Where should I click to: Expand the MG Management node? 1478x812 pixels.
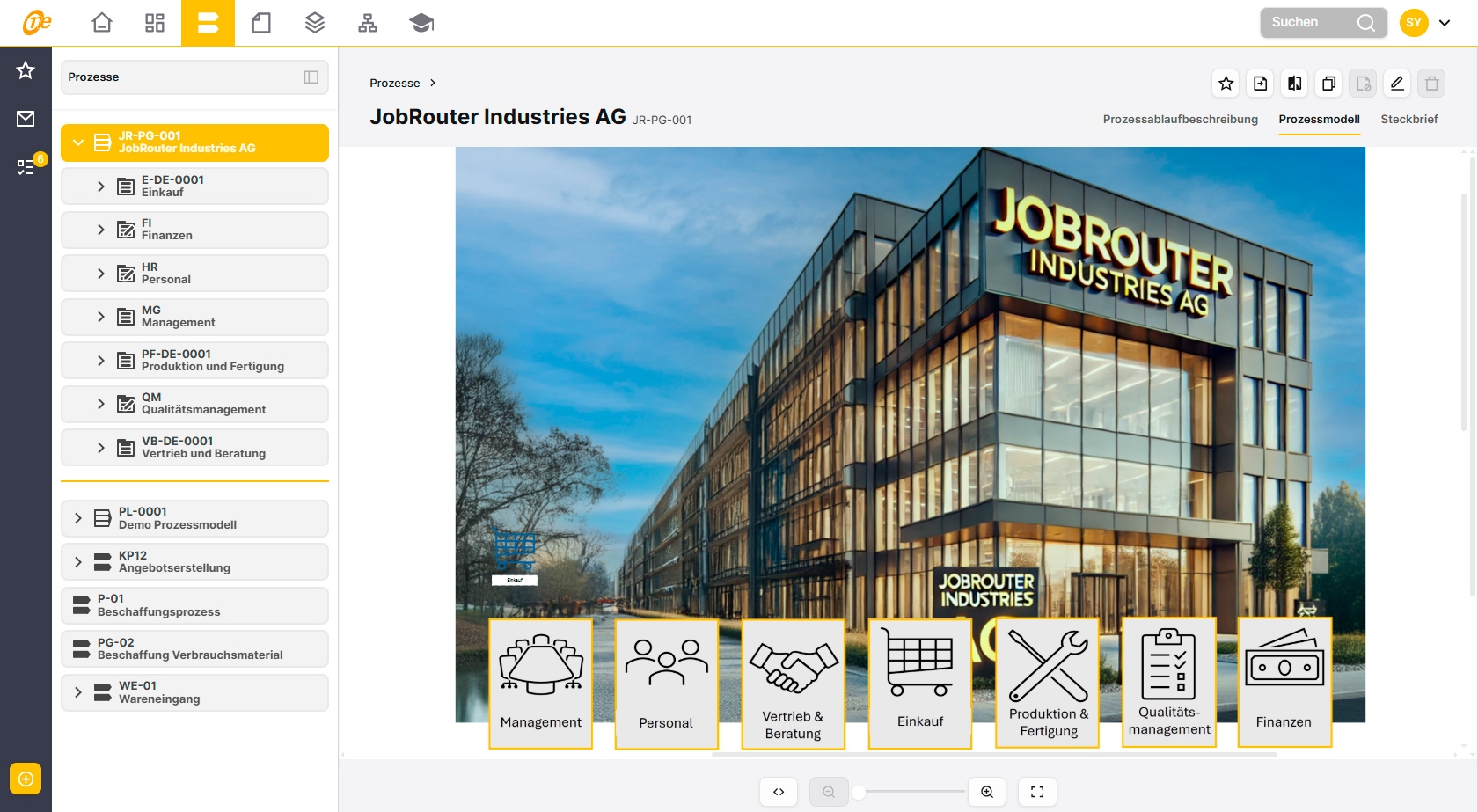(x=101, y=317)
